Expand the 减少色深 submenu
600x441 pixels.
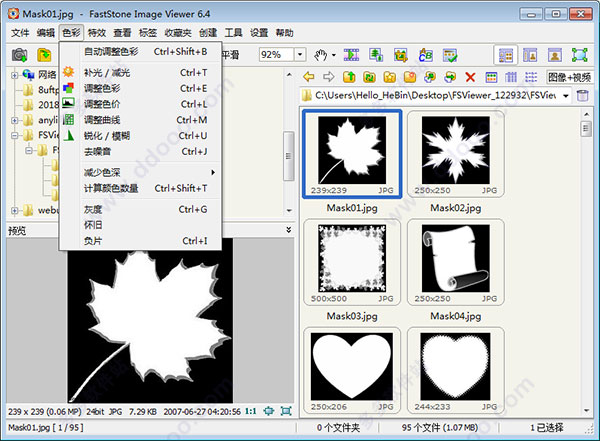(151, 172)
